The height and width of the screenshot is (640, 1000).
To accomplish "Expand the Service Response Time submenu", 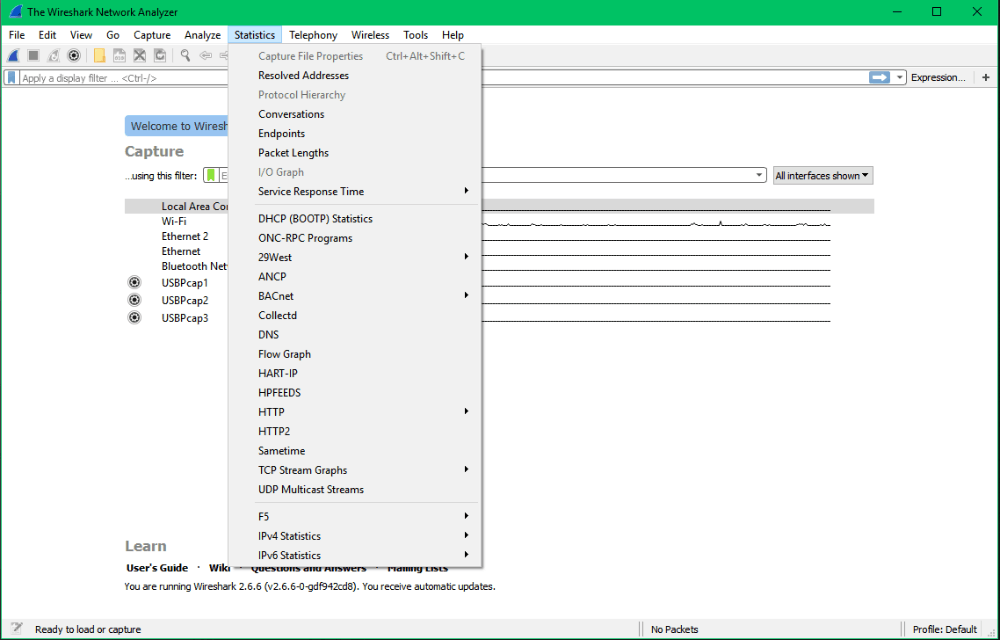I will [466, 191].
